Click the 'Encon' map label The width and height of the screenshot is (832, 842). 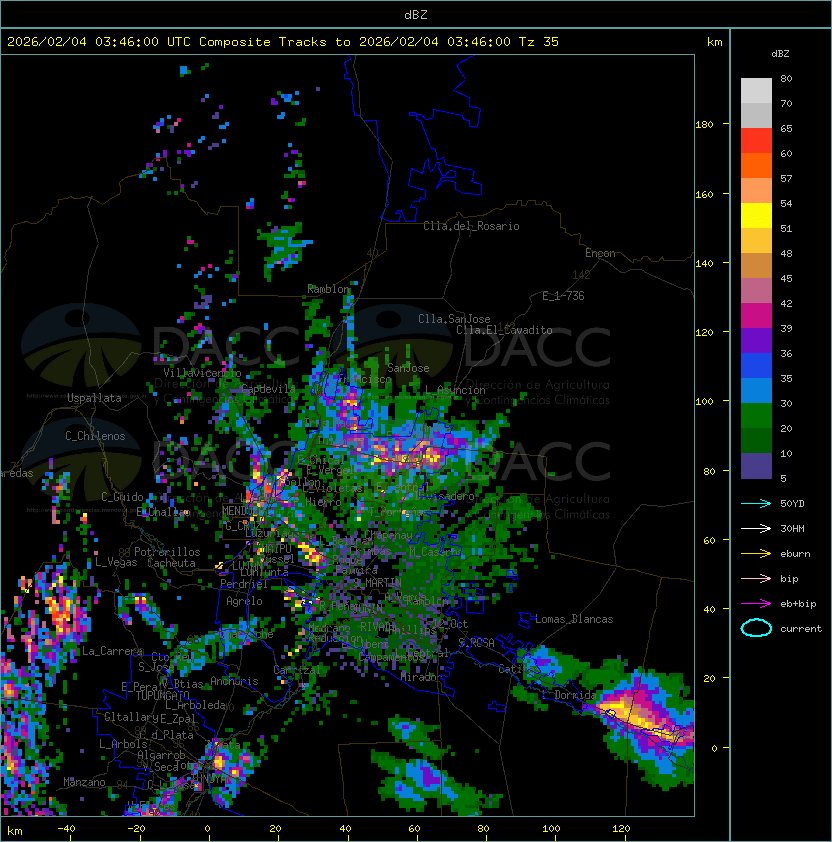coord(600,253)
